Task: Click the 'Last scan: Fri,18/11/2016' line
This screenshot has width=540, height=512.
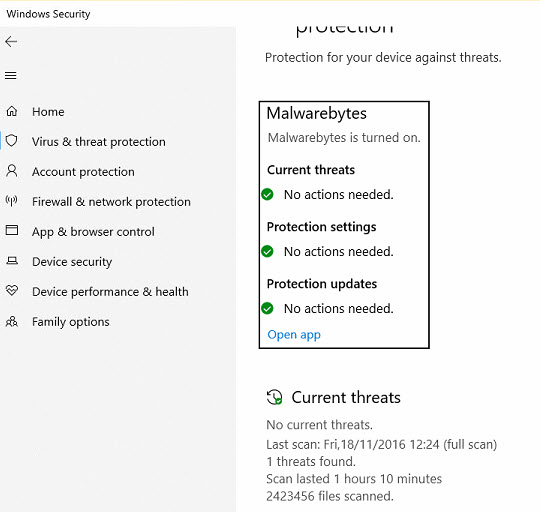Action: [x=382, y=444]
